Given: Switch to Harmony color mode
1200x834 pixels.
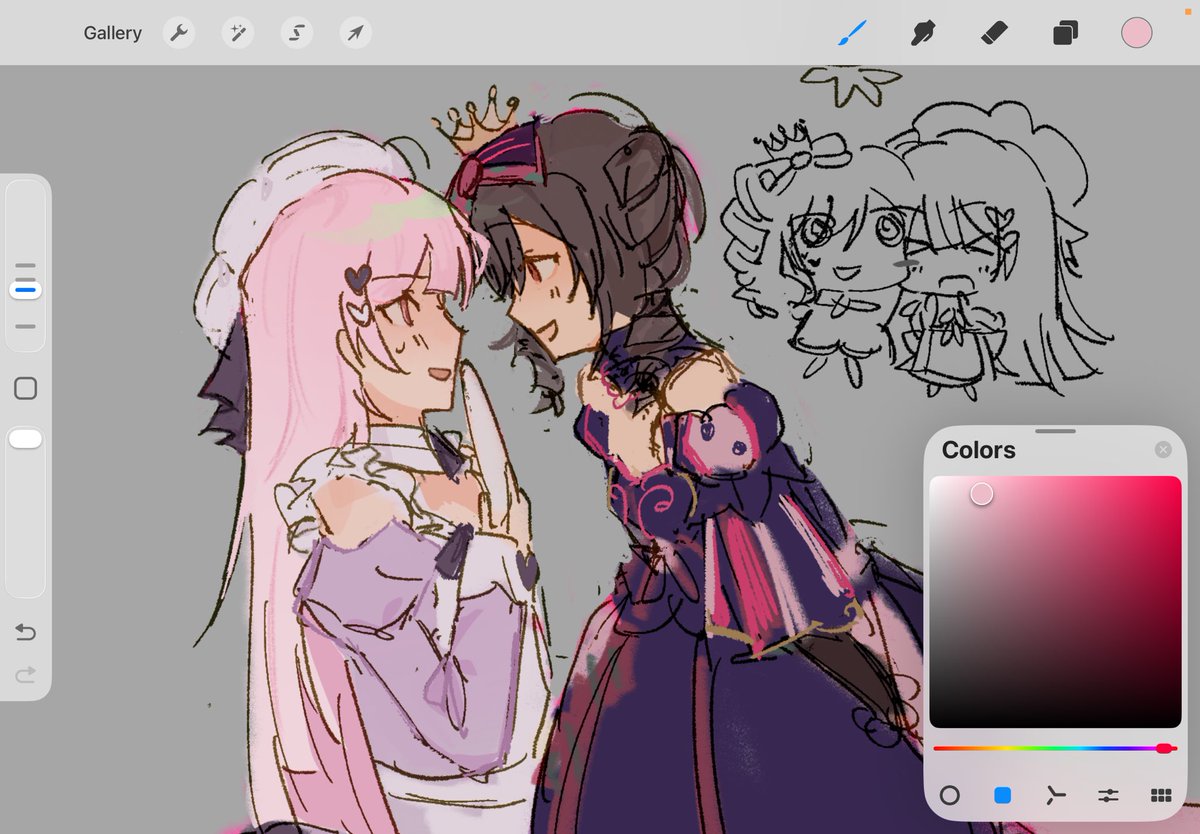Looking at the screenshot, I should point(1055,796).
